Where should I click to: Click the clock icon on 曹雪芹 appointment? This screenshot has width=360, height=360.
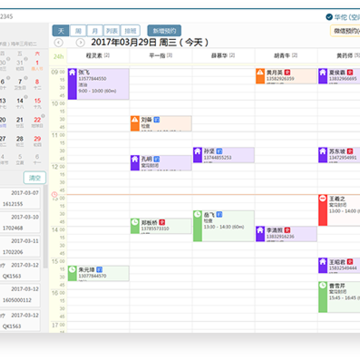click(323, 285)
